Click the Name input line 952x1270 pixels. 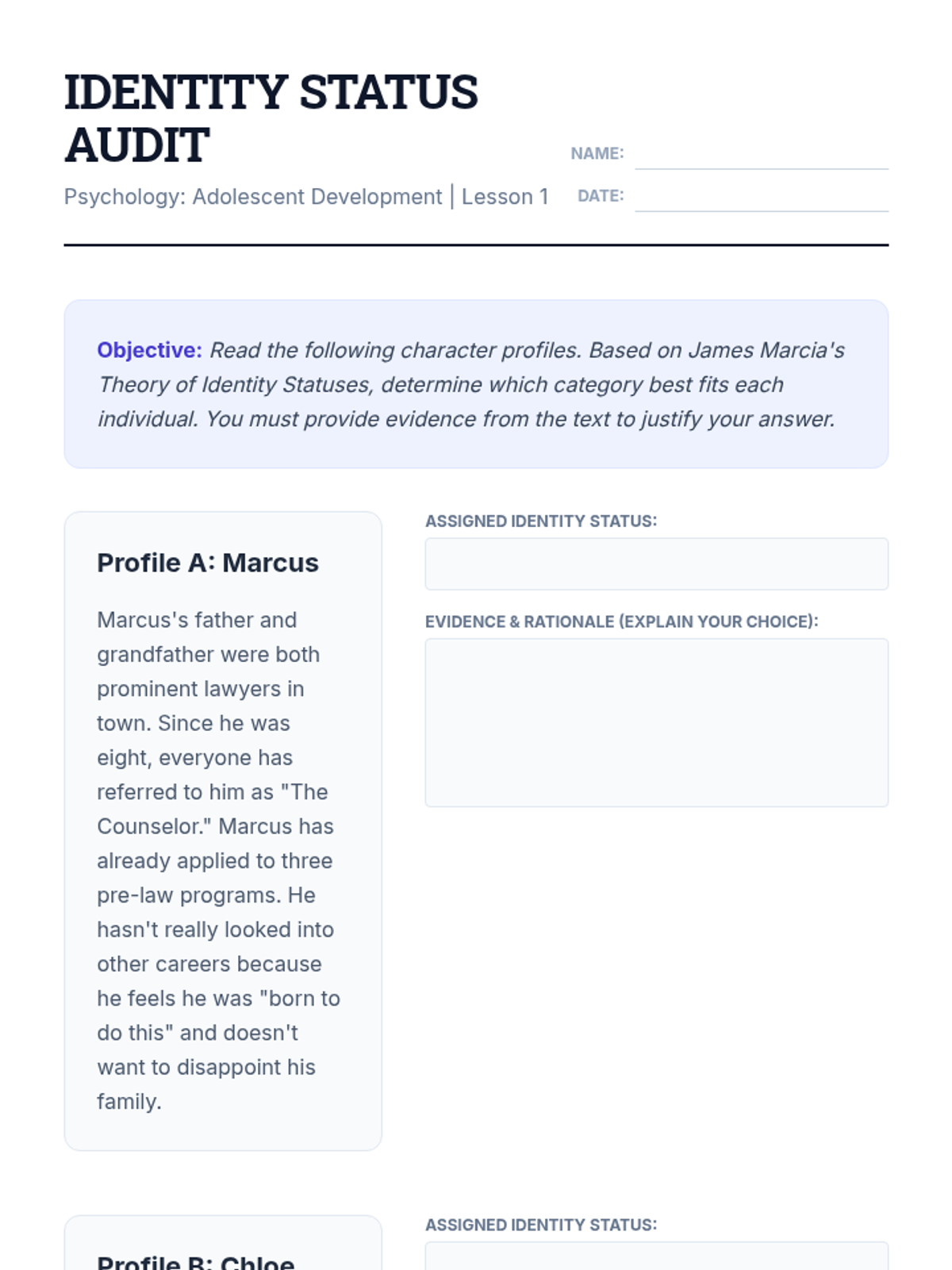coord(761,156)
